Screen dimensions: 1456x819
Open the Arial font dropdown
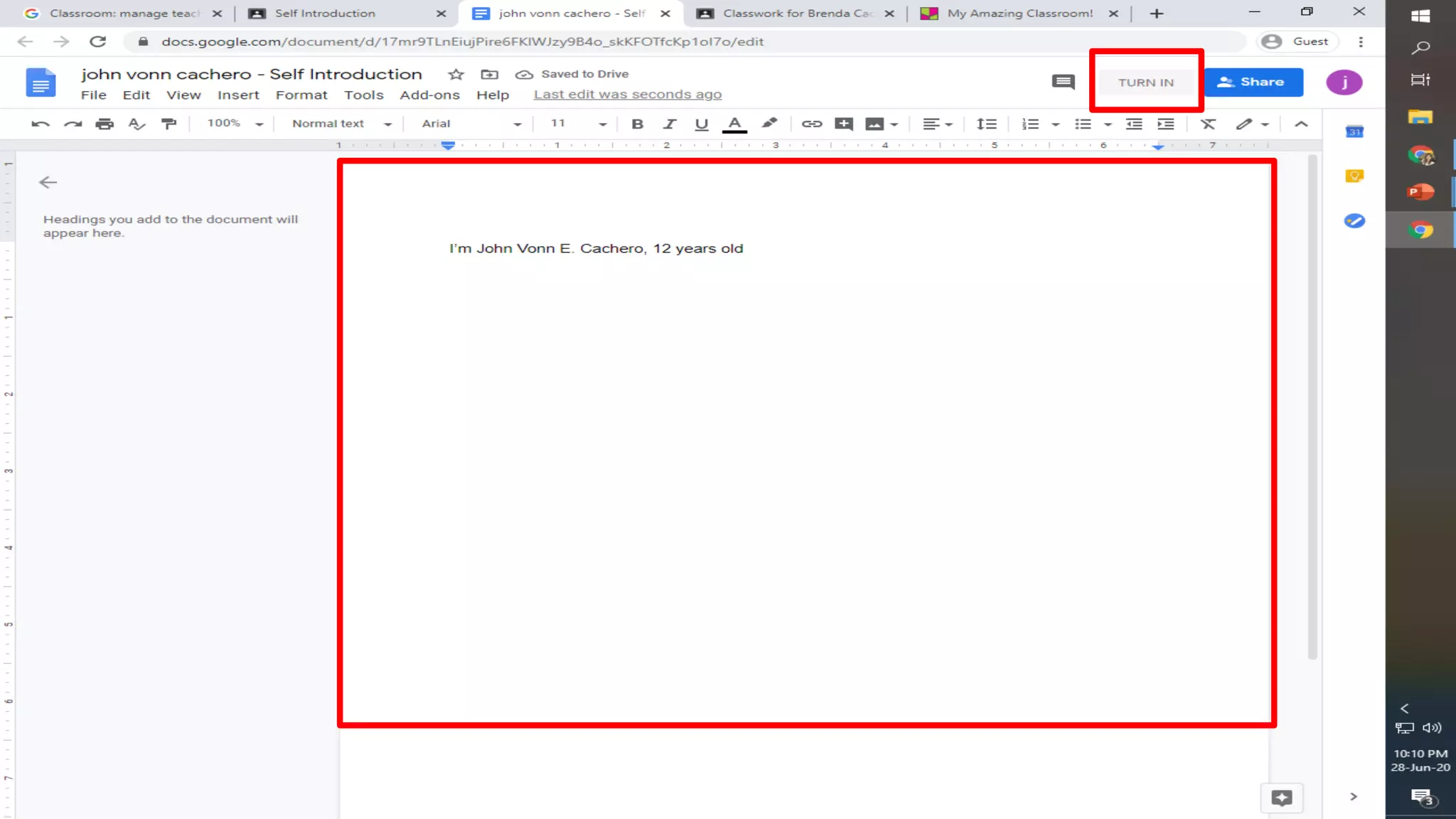471,124
